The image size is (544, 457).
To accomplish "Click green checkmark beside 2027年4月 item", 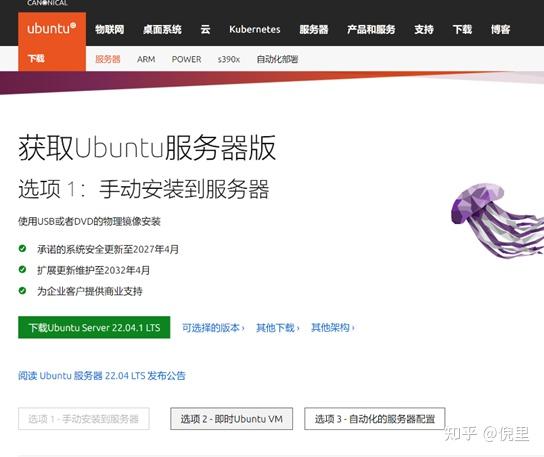I will (22, 248).
